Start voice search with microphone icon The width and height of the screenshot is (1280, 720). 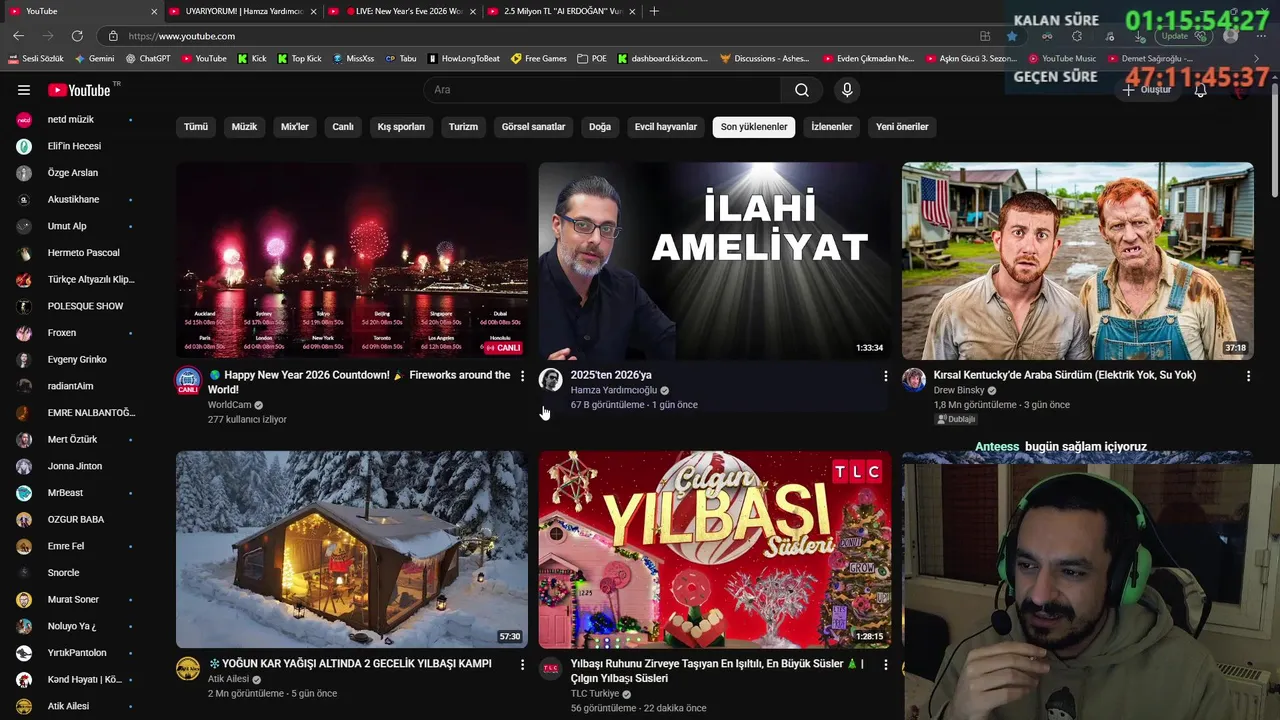coord(847,90)
